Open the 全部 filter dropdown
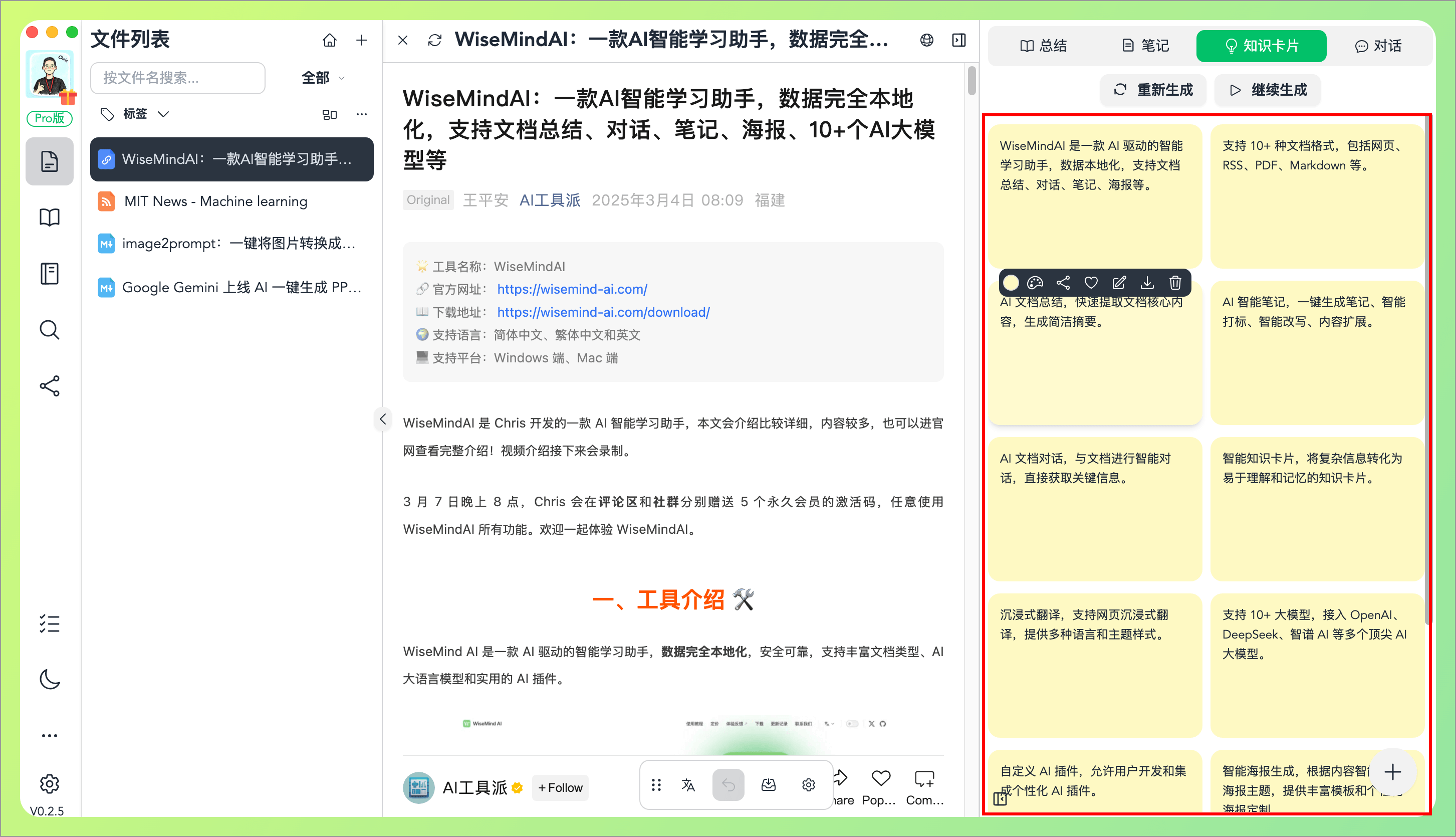Screen dimensions: 1456x837 pyautogui.click(x=322, y=78)
